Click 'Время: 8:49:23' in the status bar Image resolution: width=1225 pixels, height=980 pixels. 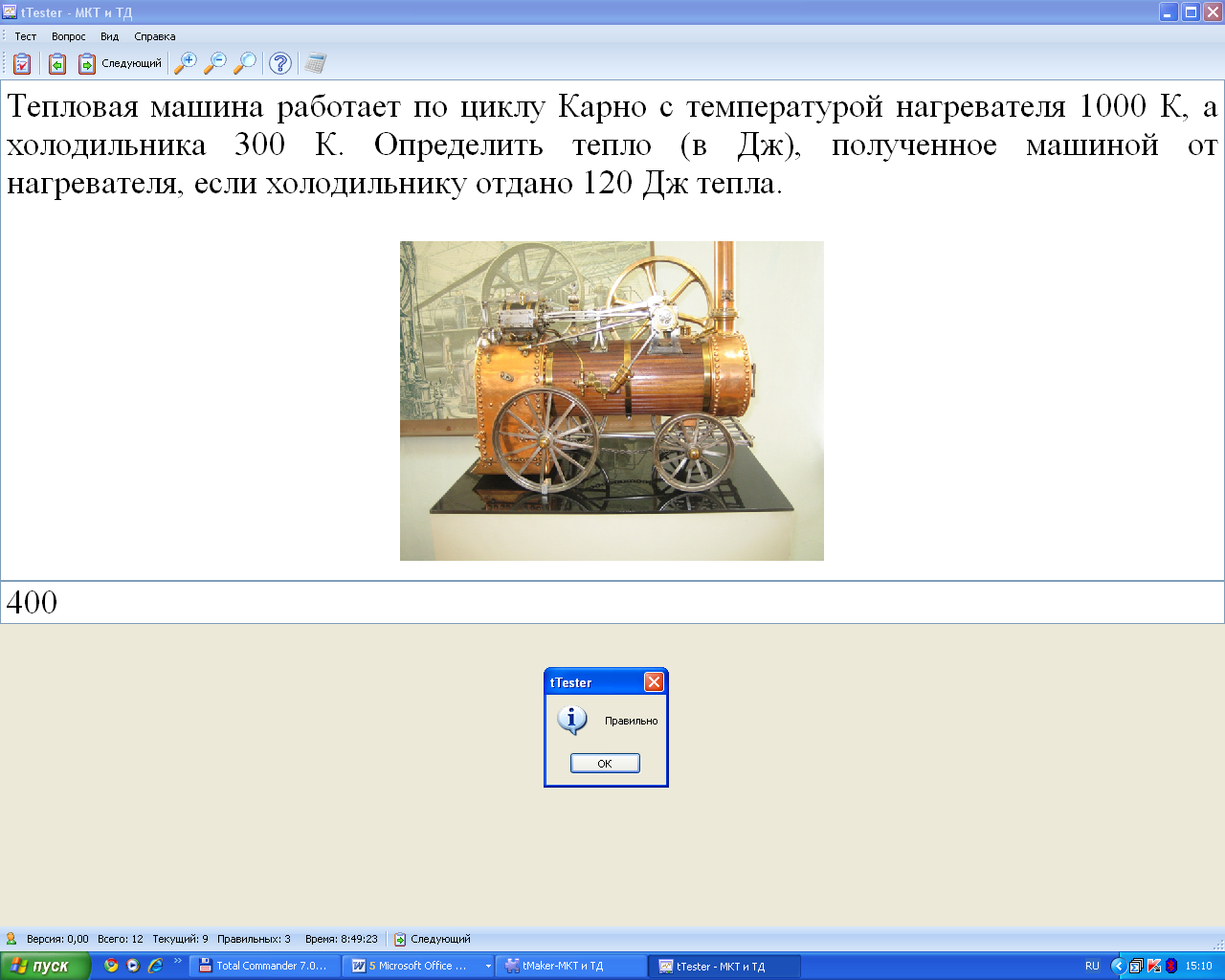coord(342,939)
